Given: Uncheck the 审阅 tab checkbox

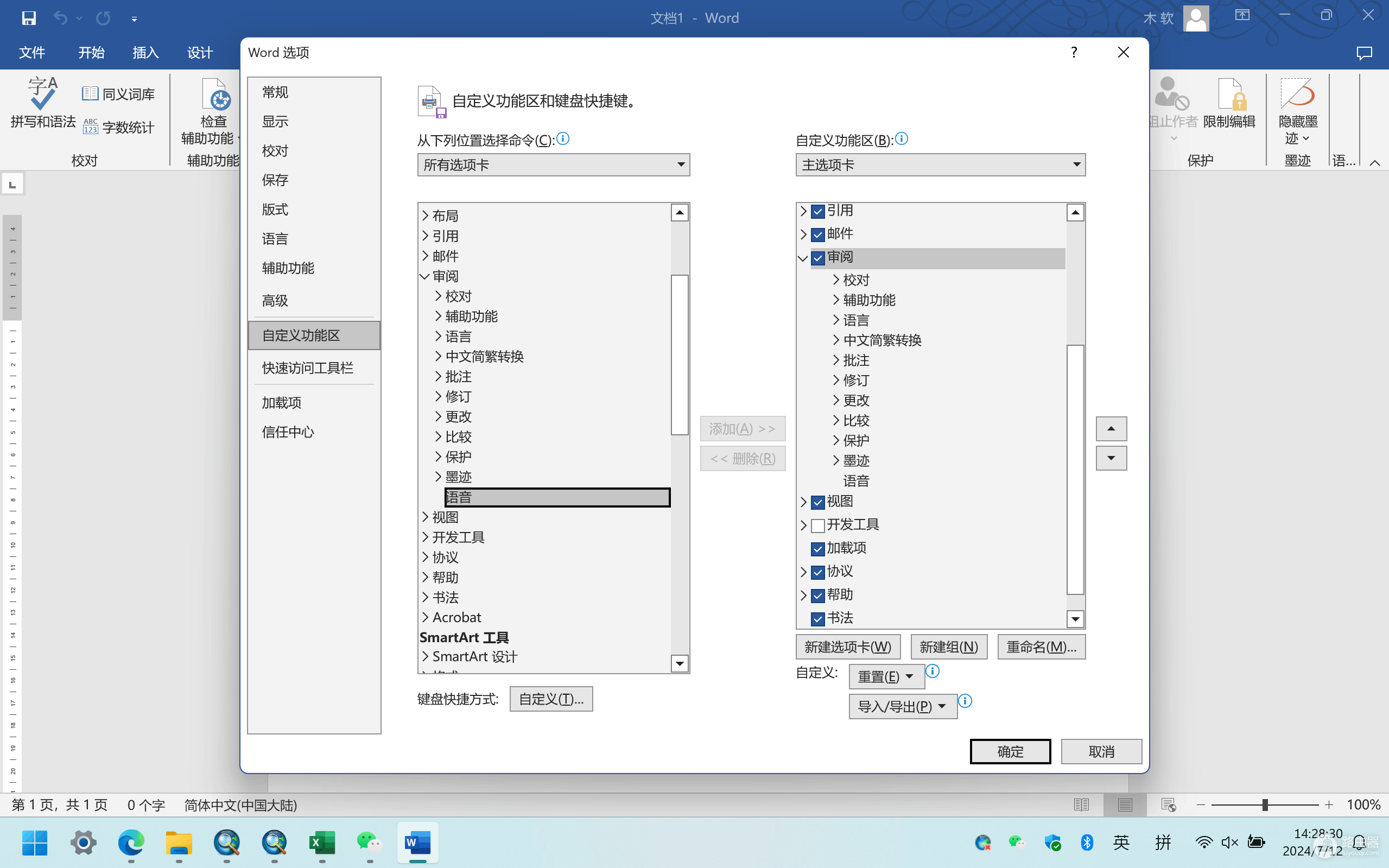Looking at the screenshot, I should tap(818, 258).
